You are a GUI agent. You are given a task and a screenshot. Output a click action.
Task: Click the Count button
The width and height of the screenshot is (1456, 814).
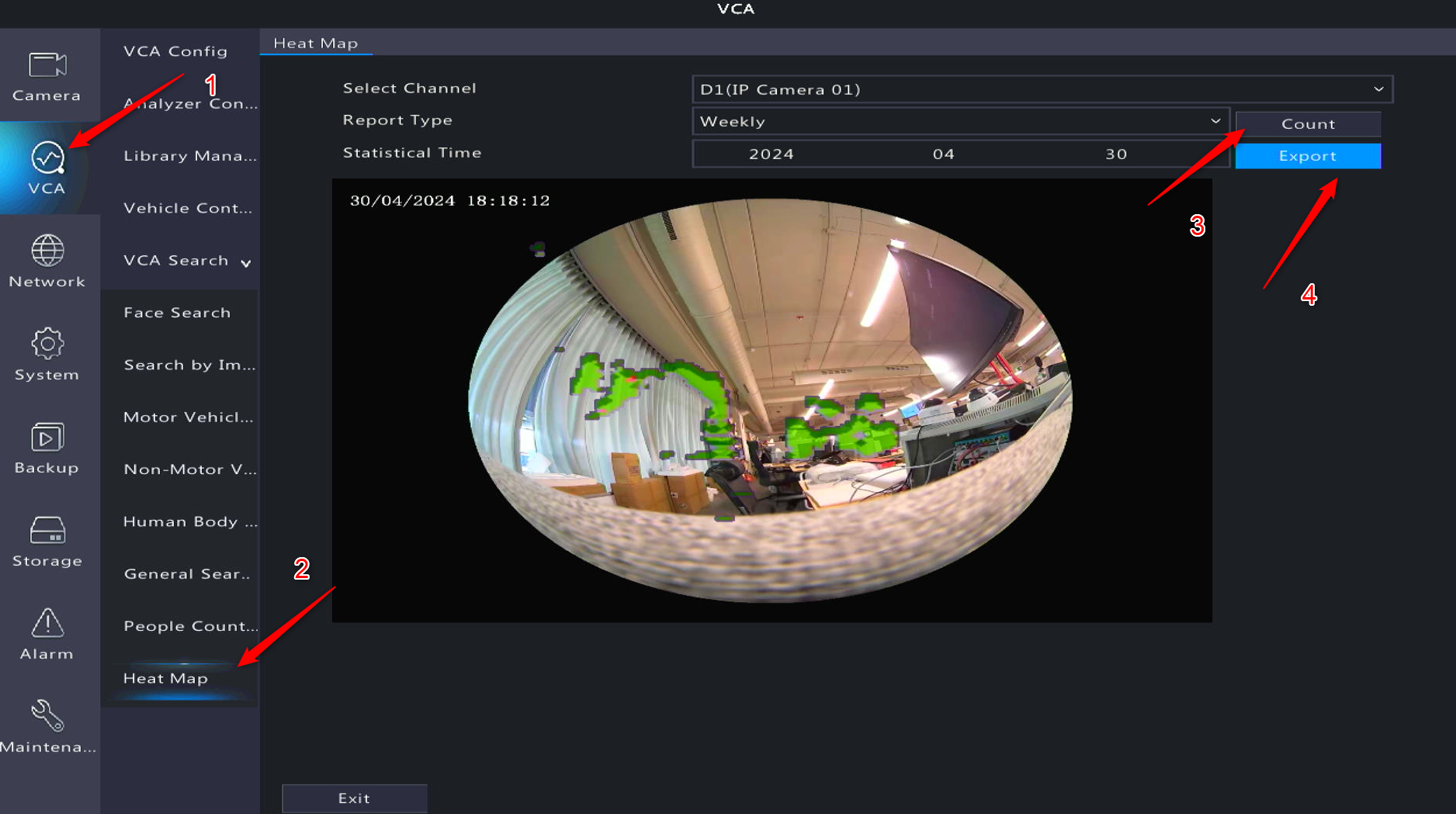tap(1308, 124)
